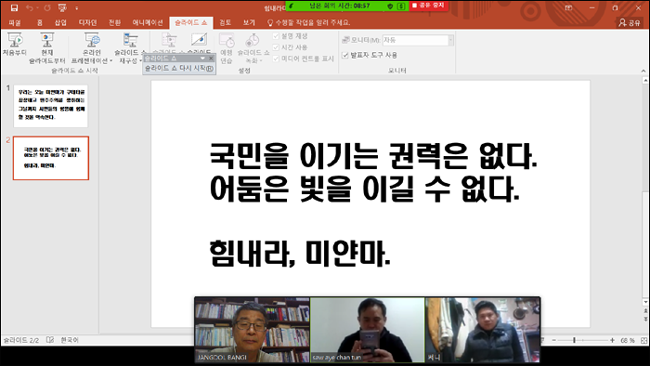Click the hide slide icon
650x366 pixels.
(199, 40)
